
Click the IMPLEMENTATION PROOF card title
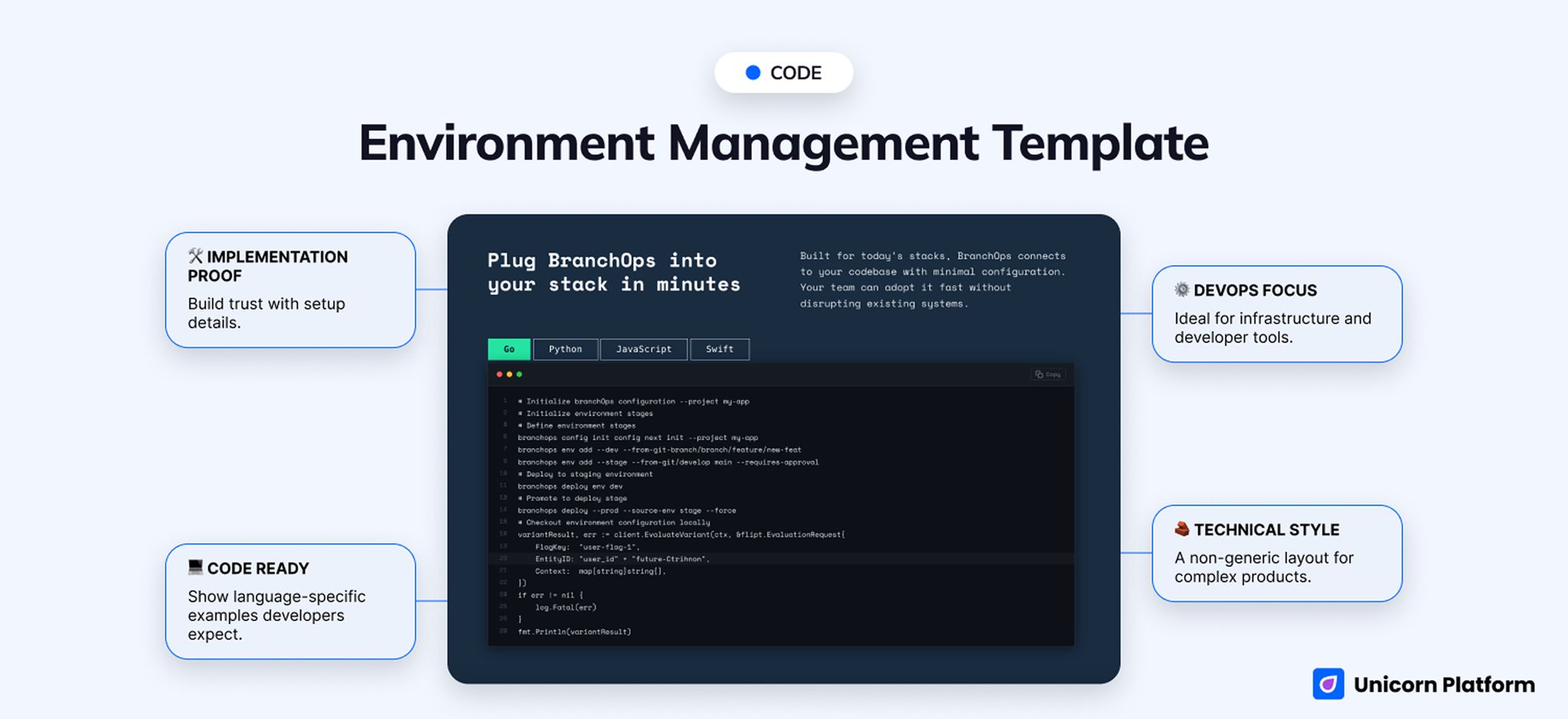click(268, 266)
